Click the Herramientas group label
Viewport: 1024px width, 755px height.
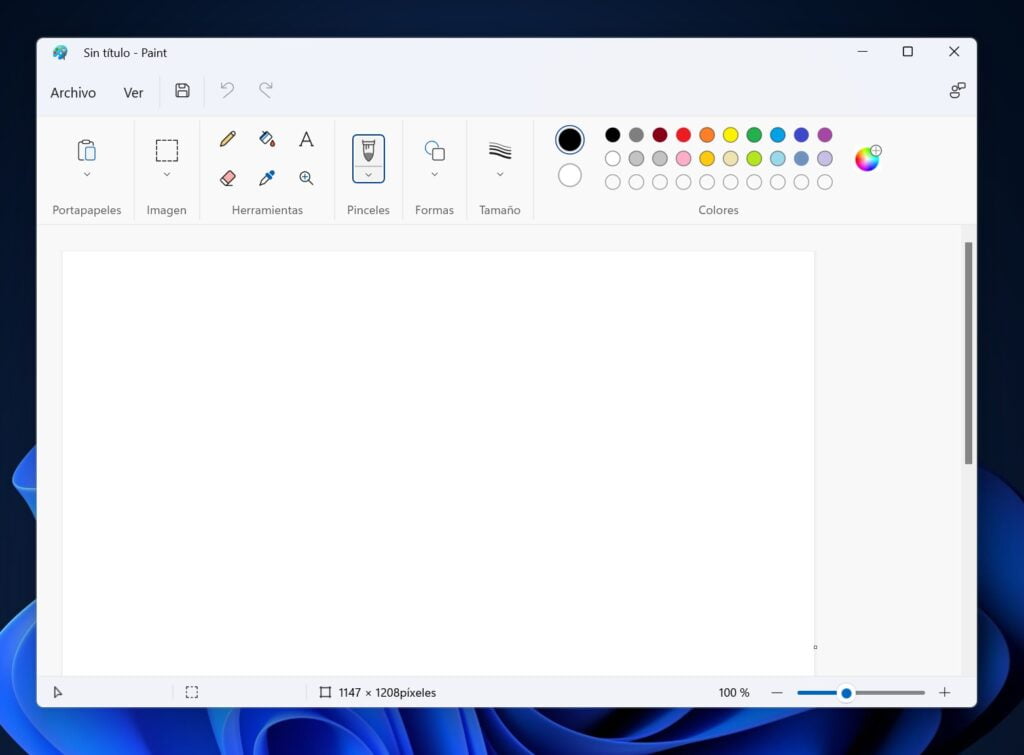[267, 210]
